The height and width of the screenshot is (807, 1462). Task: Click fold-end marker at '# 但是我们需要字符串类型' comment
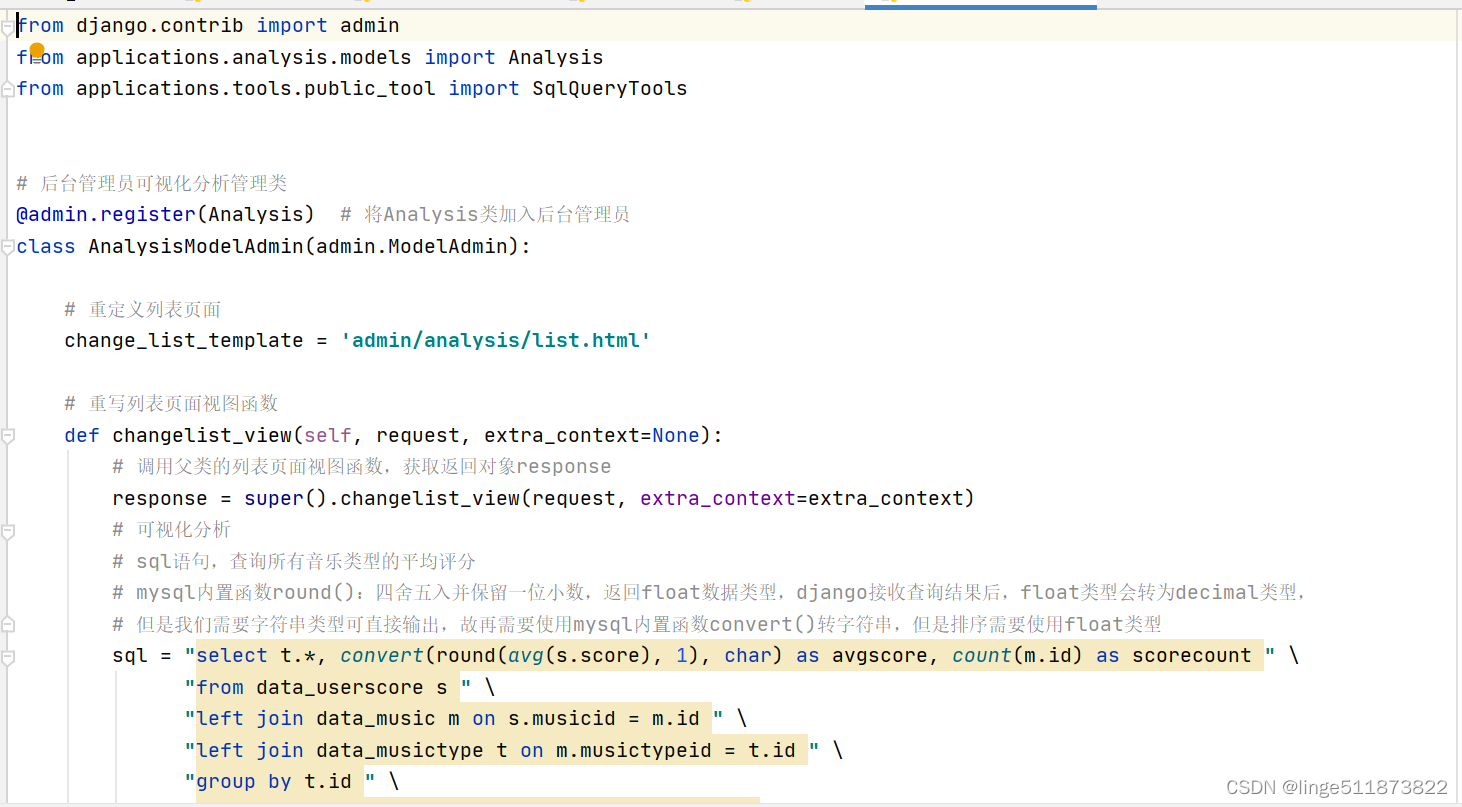pos(8,625)
